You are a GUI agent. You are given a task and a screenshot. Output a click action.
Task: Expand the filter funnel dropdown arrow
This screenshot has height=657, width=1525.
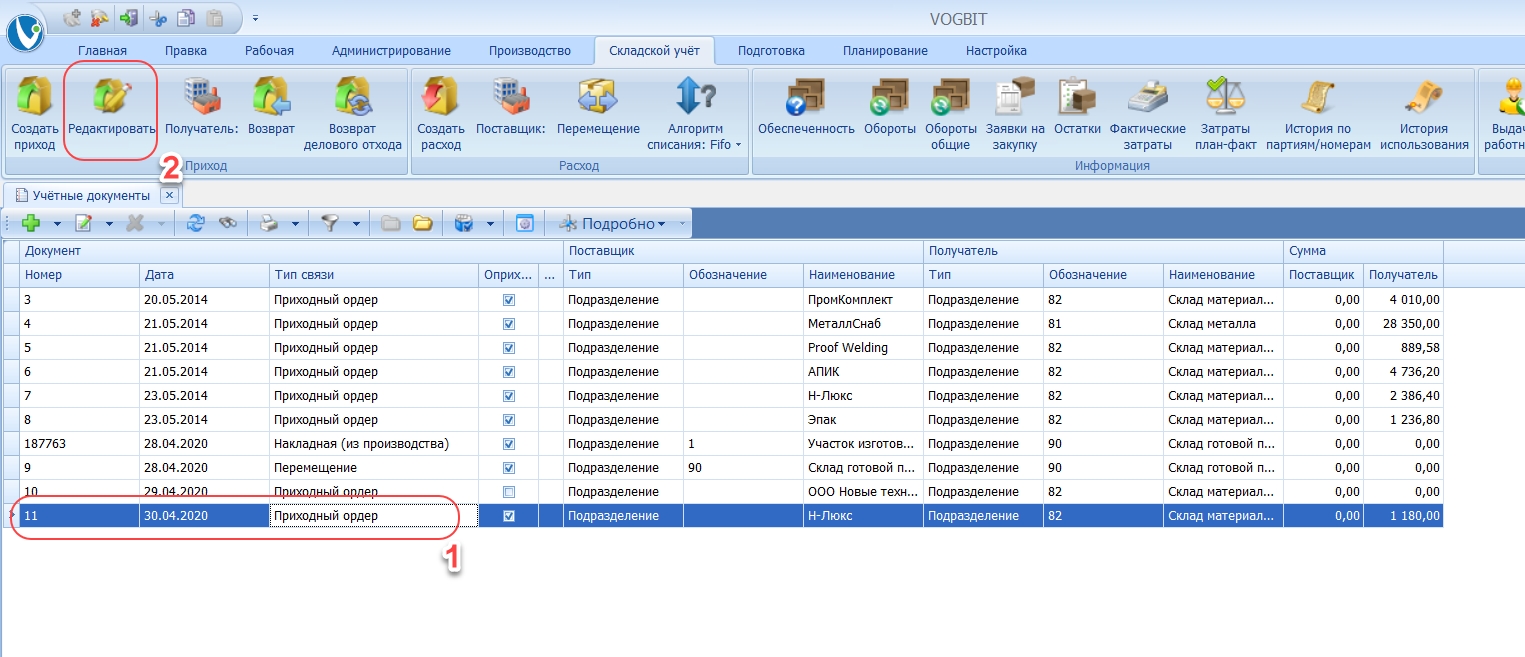tap(356, 224)
